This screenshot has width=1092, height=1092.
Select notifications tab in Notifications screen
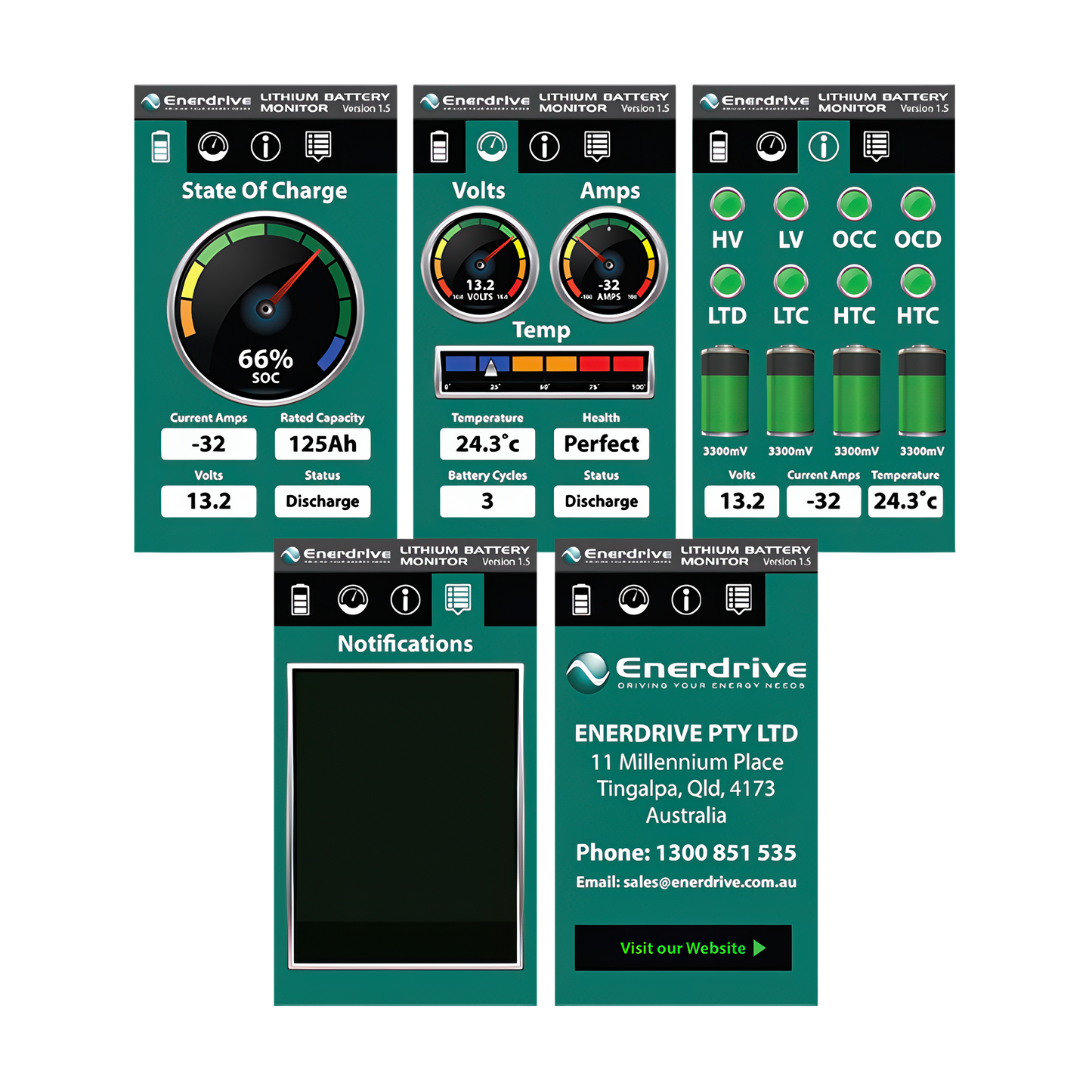pos(458,599)
